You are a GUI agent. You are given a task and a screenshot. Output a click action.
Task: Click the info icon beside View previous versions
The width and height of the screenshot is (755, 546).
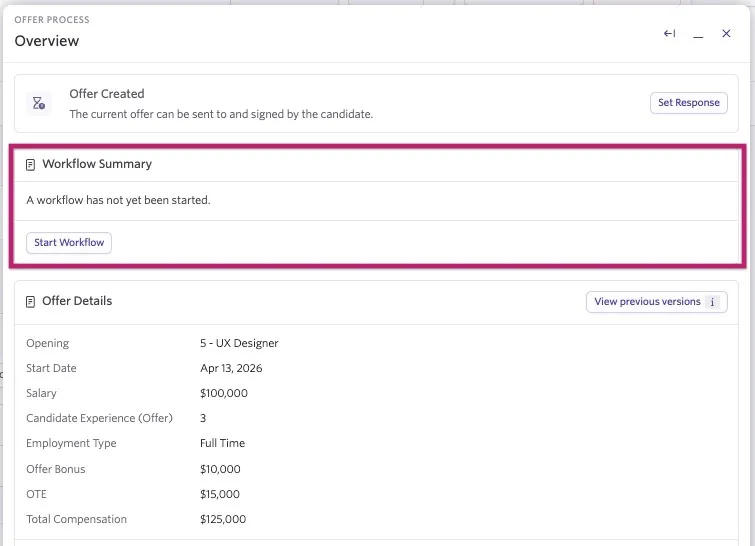click(712, 302)
